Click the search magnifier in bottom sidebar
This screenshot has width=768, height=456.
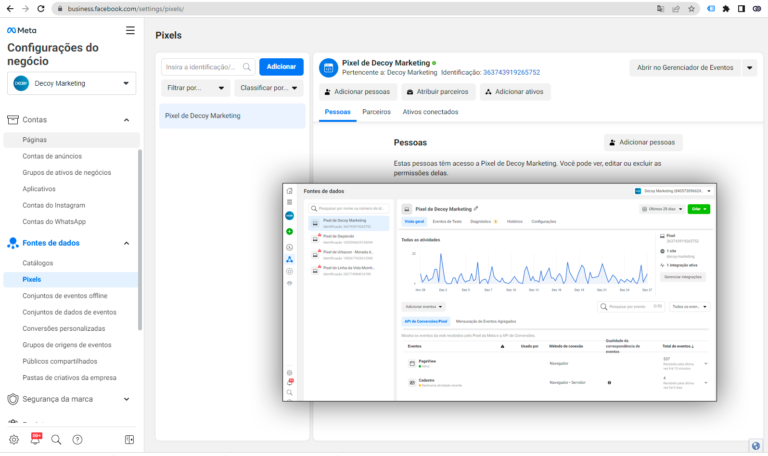56,439
